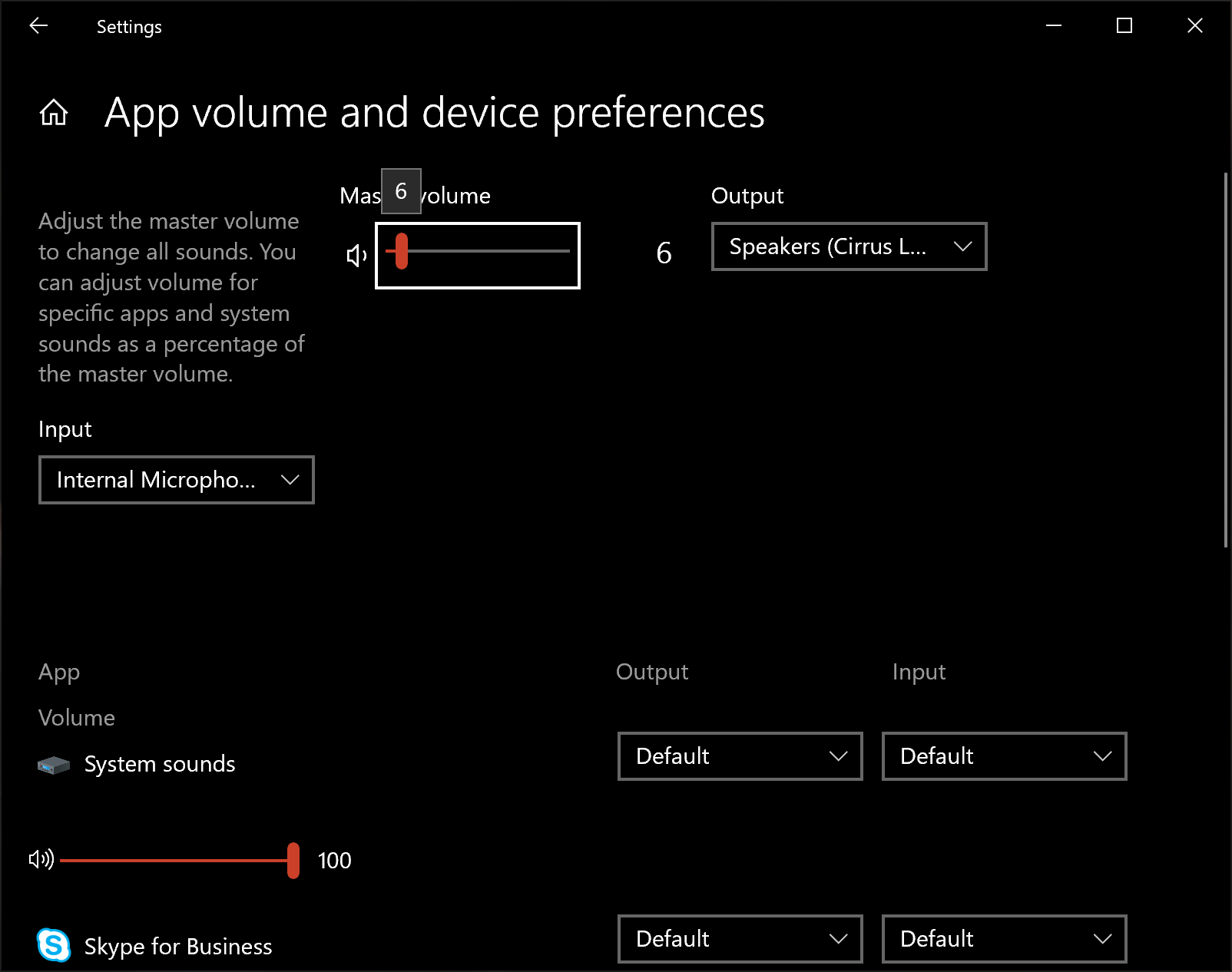Close the Settings window
Viewport: 1232px width, 972px height.
tap(1195, 26)
